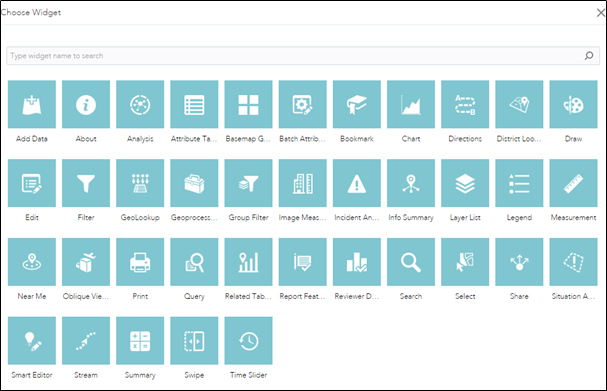Image resolution: width=607 pixels, height=391 pixels.
Task: Choose the Print widget
Action: (140, 262)
